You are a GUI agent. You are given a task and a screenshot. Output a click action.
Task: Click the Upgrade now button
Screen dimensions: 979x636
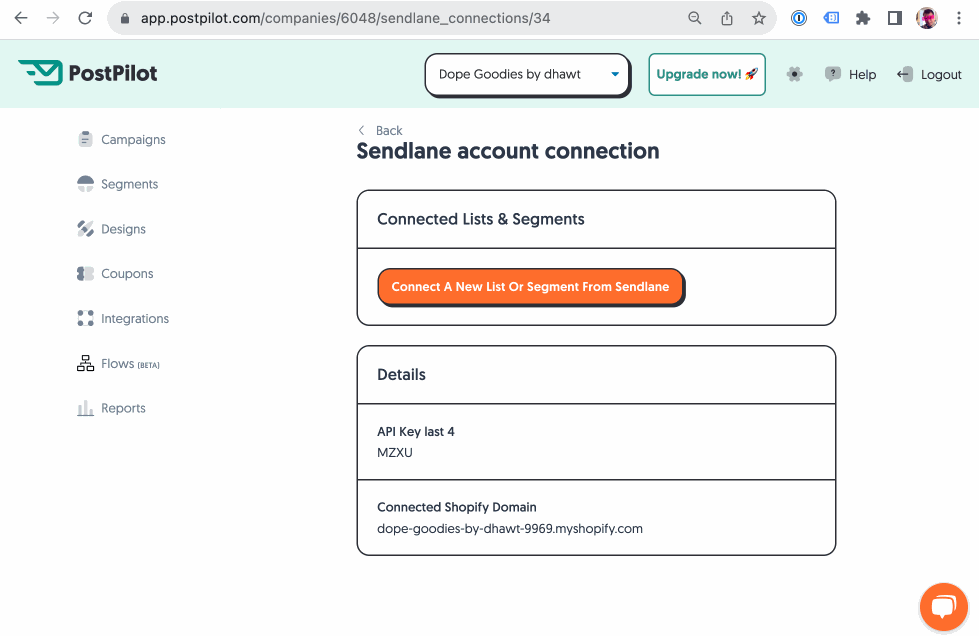[706, 74]
